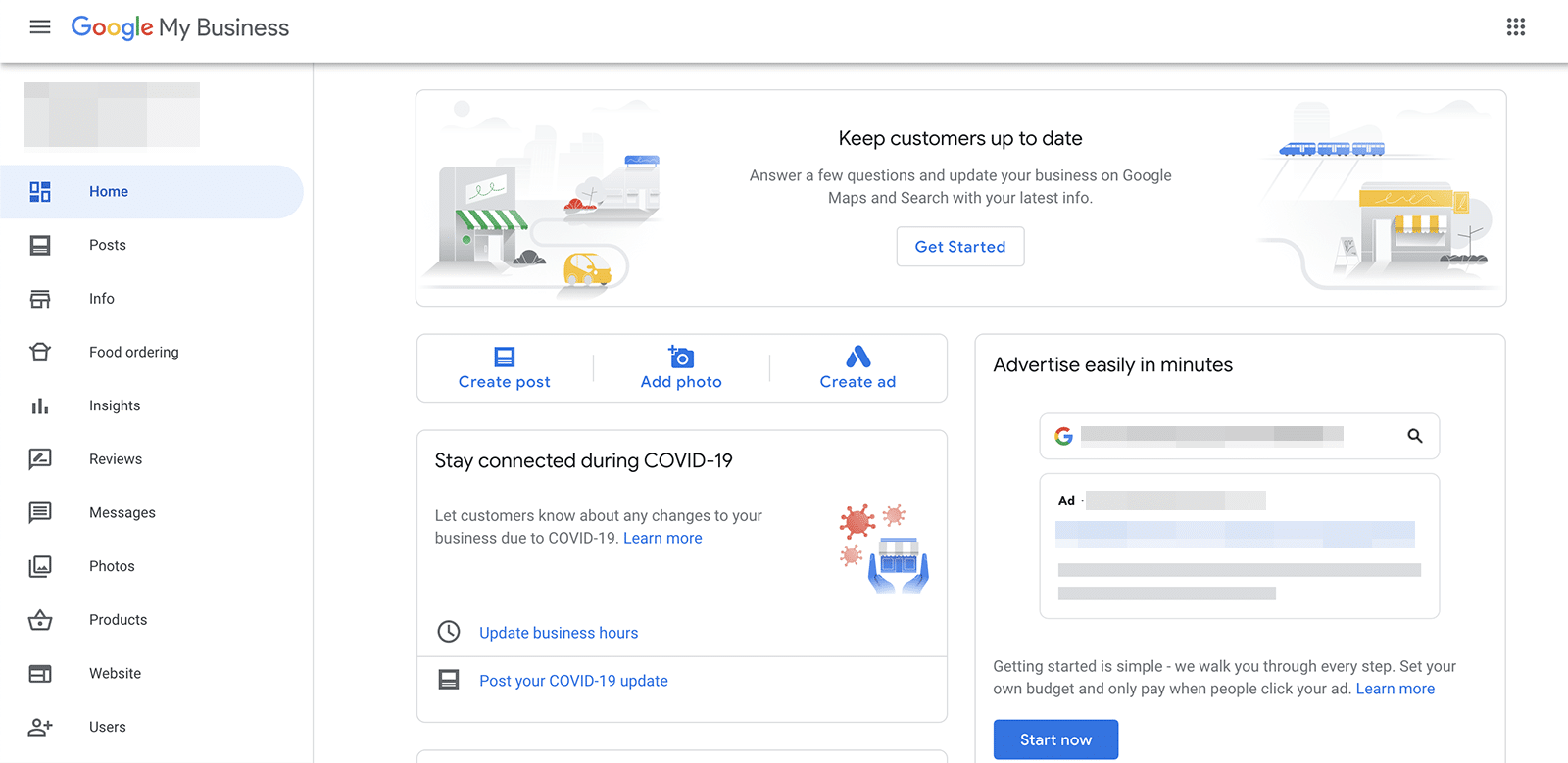
Task: Open Post your COVID-19 update link
Action: click(573, 681)
